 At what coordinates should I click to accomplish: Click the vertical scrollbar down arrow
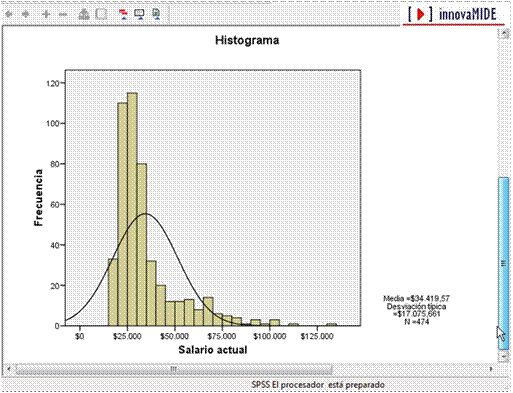click(503, 356)
